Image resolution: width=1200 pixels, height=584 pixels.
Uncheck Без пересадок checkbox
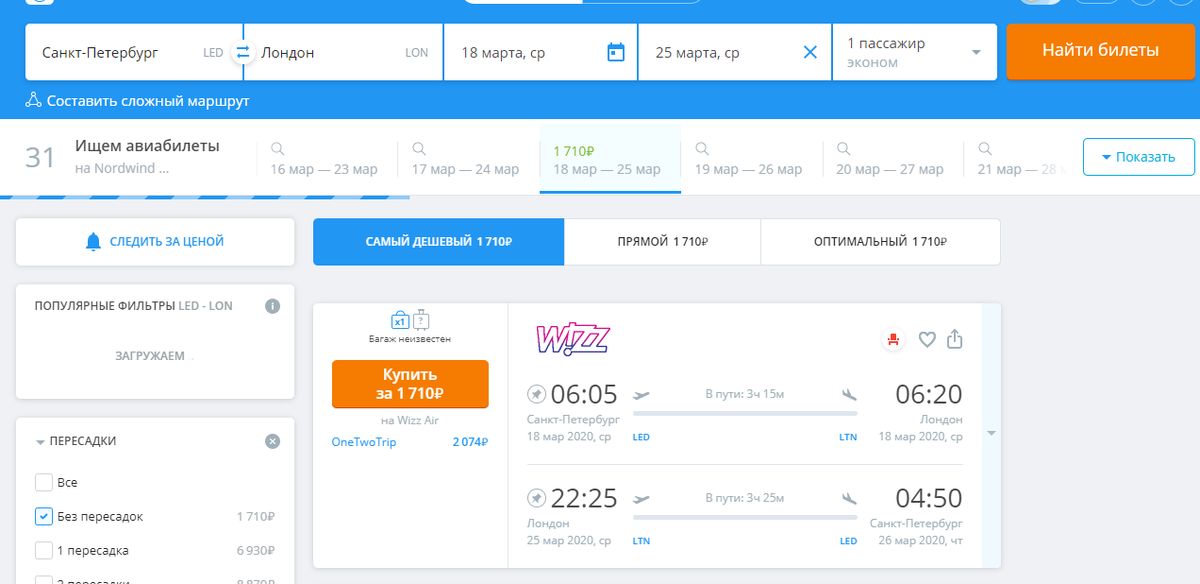tap(43, 516)
